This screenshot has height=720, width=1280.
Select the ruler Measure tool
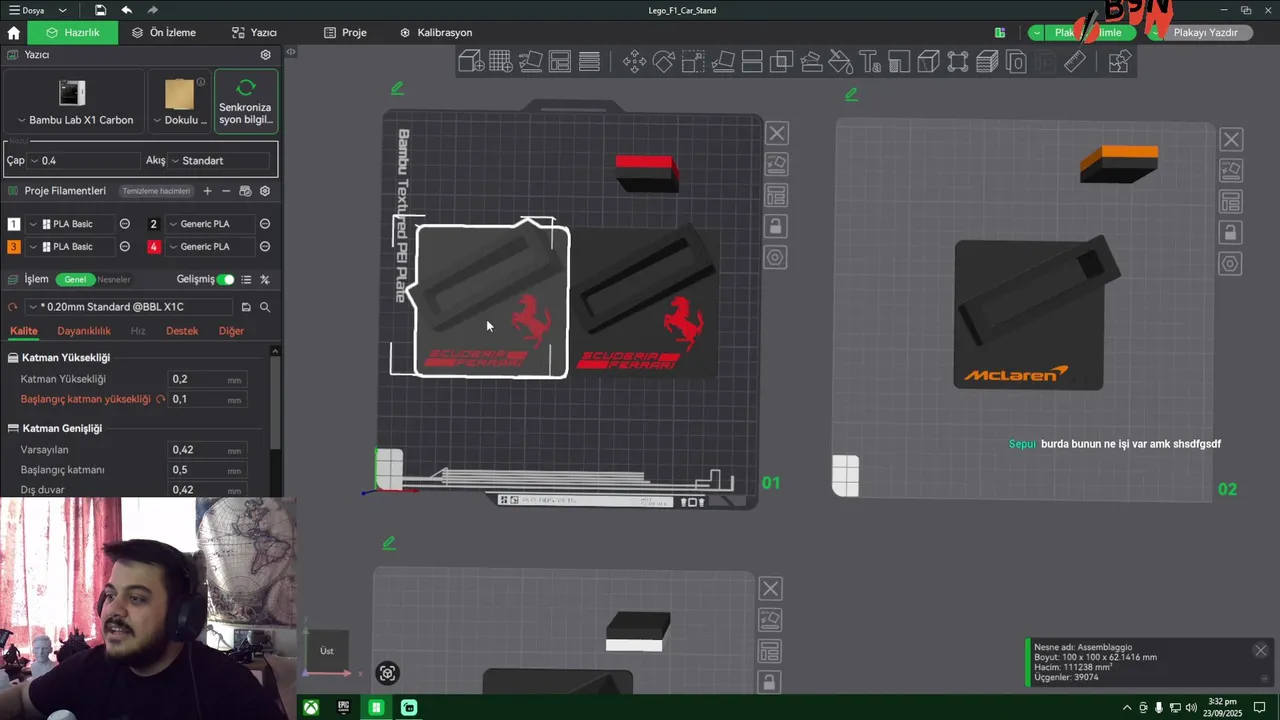pyautogui.click(x=1075, y=62)
